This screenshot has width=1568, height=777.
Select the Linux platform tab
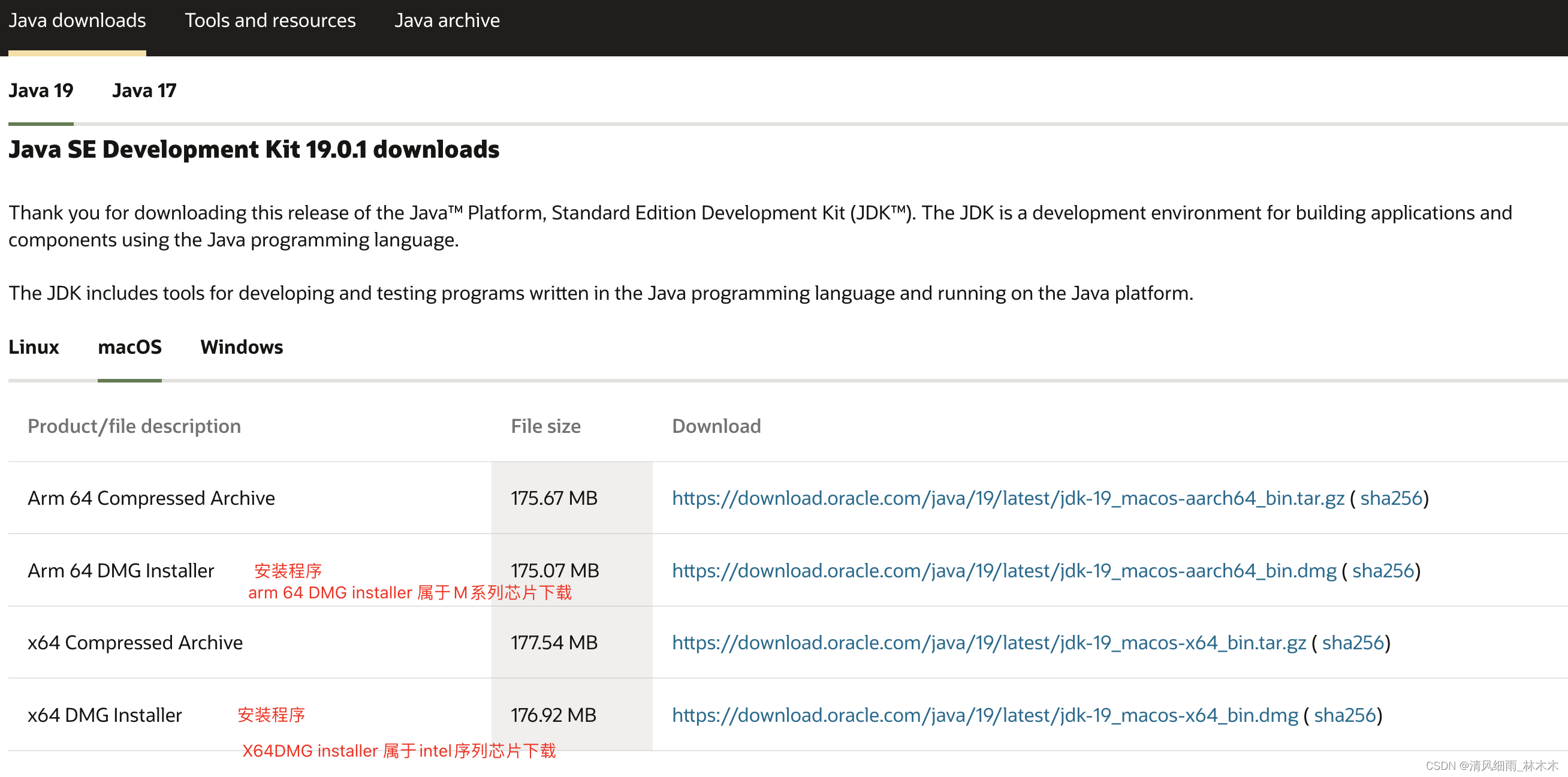34,347
